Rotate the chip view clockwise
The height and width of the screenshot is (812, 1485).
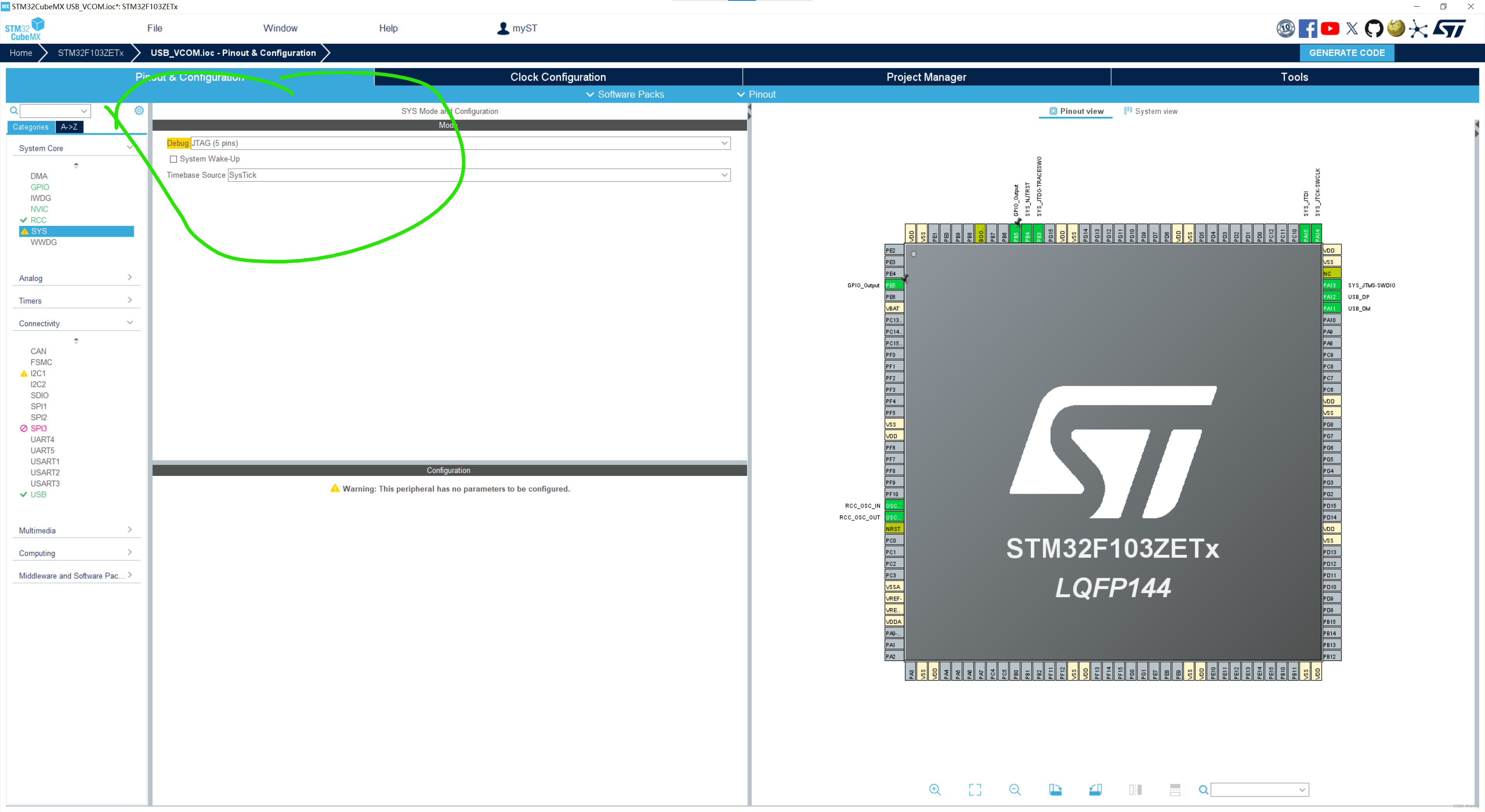point(1055,790)
